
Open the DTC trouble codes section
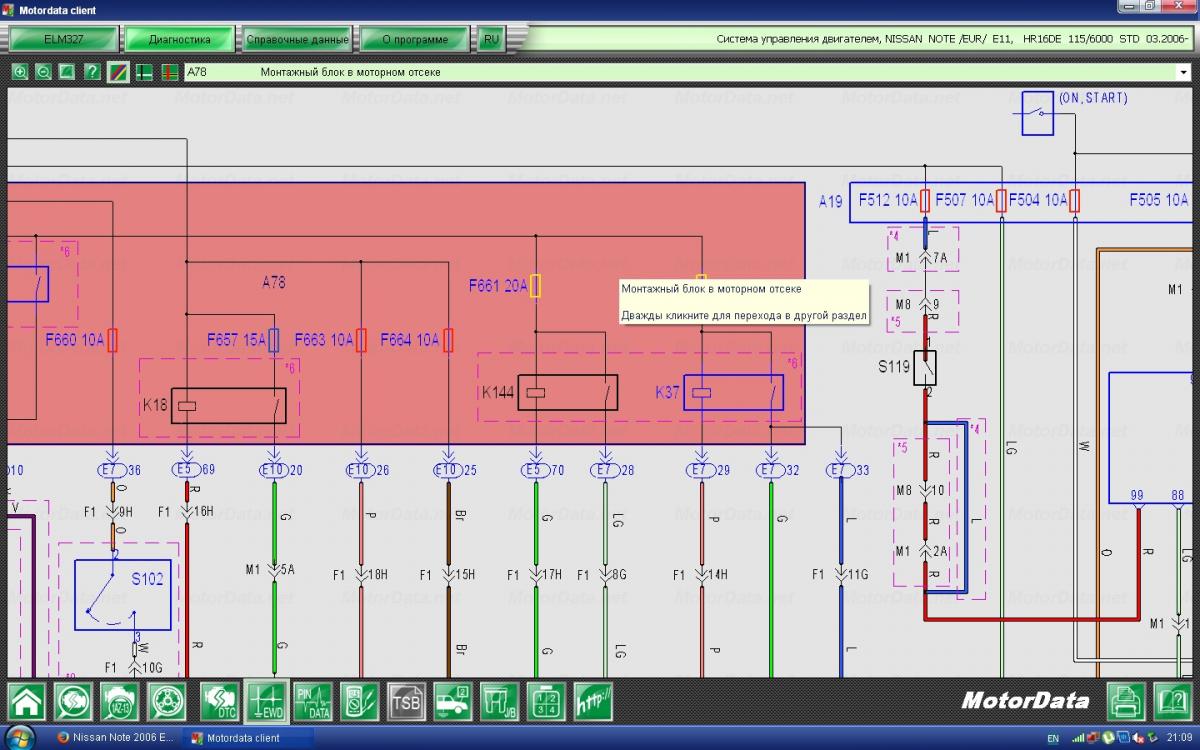click(220, 701)
